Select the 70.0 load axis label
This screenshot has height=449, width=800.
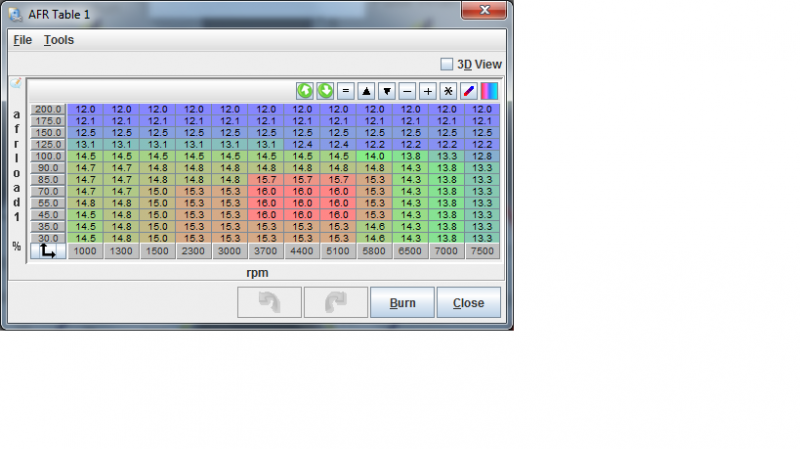point(48,191)
